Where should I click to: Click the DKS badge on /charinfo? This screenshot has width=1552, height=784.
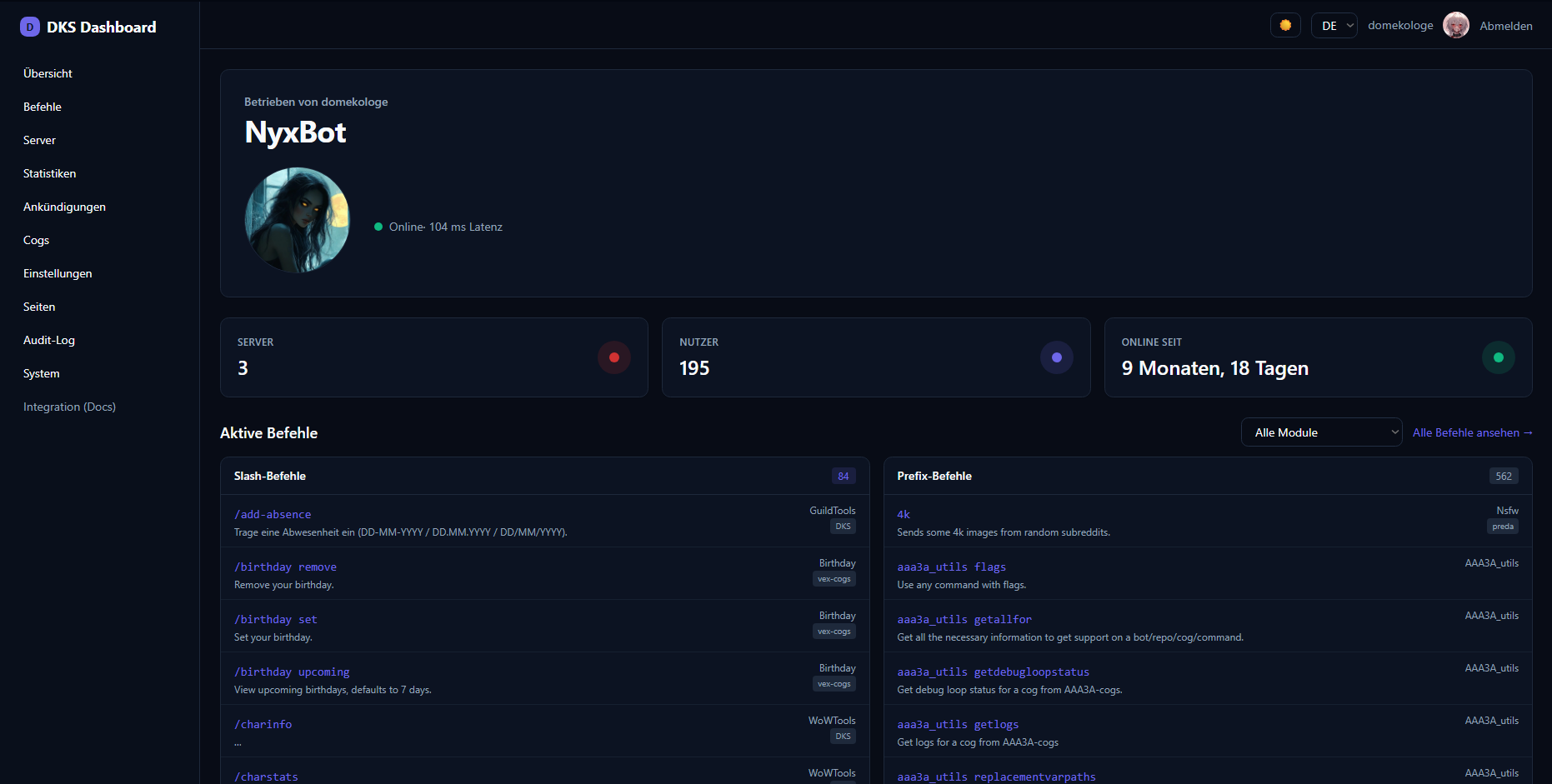click(x=844, y=737)
